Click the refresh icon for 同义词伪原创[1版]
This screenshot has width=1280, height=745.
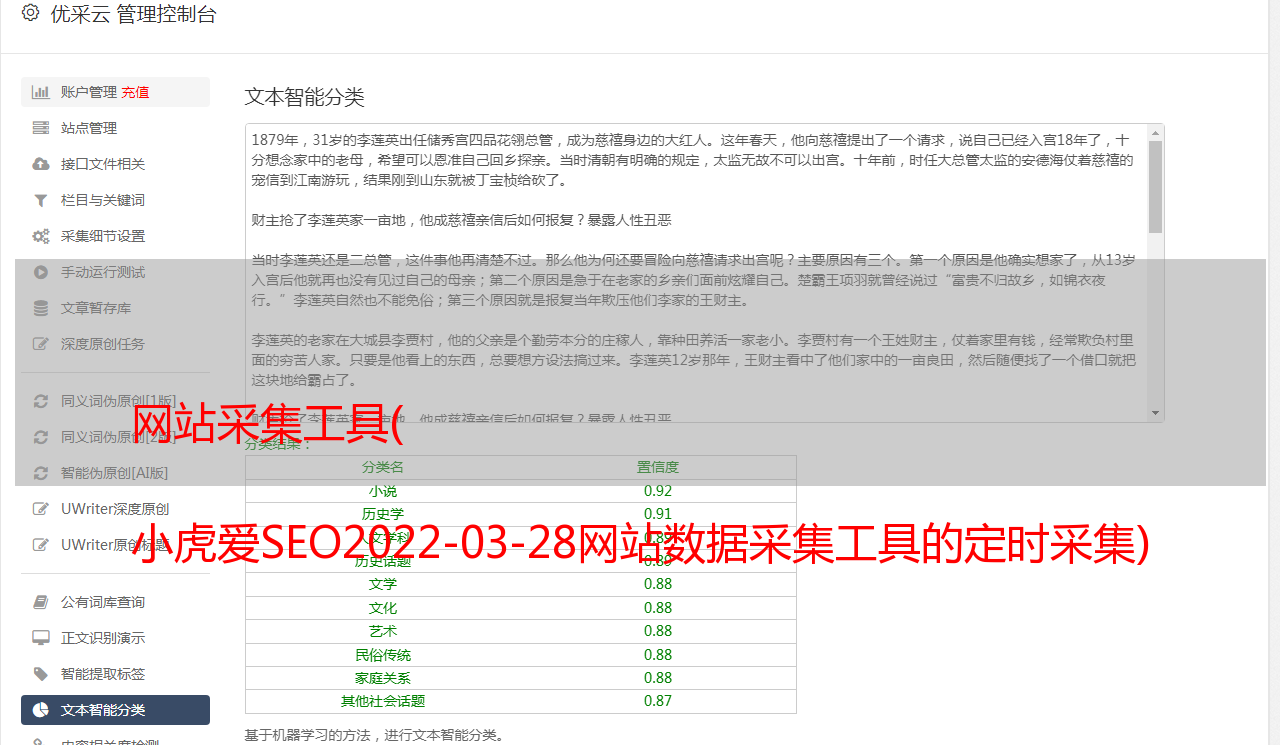click(x=41, y=401)
